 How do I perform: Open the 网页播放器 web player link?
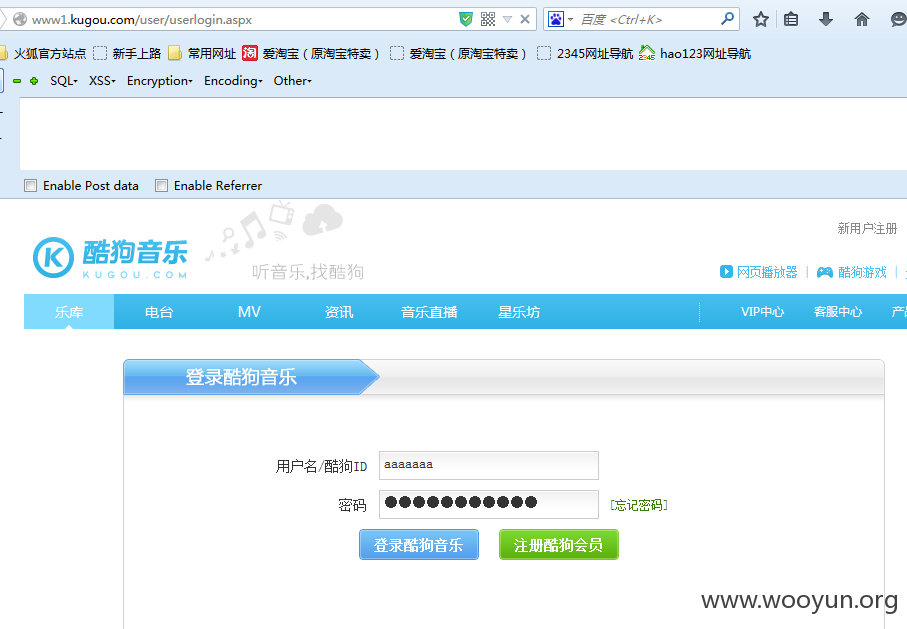[759, 272]
